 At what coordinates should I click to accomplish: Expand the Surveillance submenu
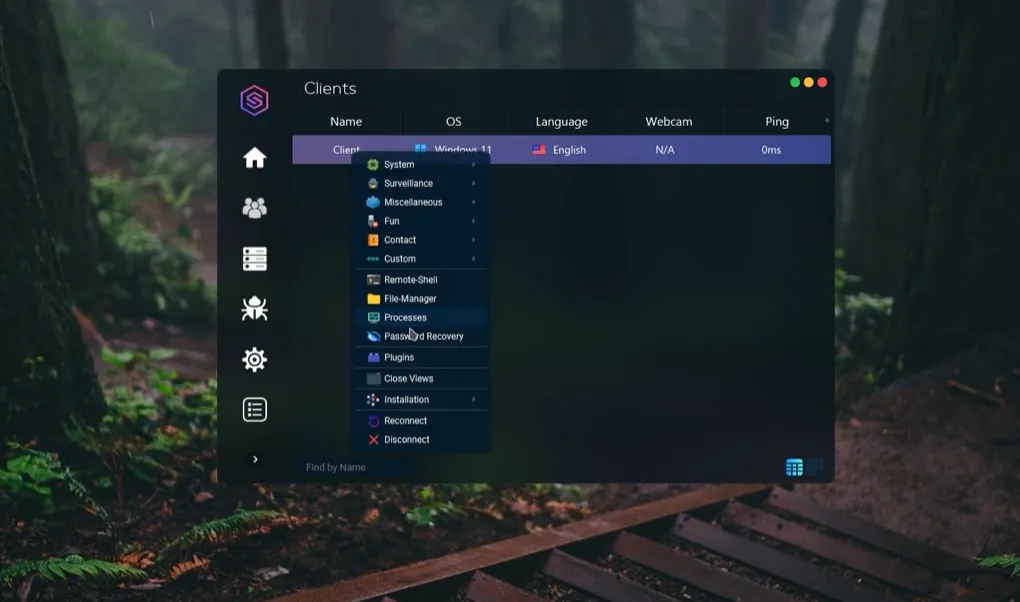point(408,183)
